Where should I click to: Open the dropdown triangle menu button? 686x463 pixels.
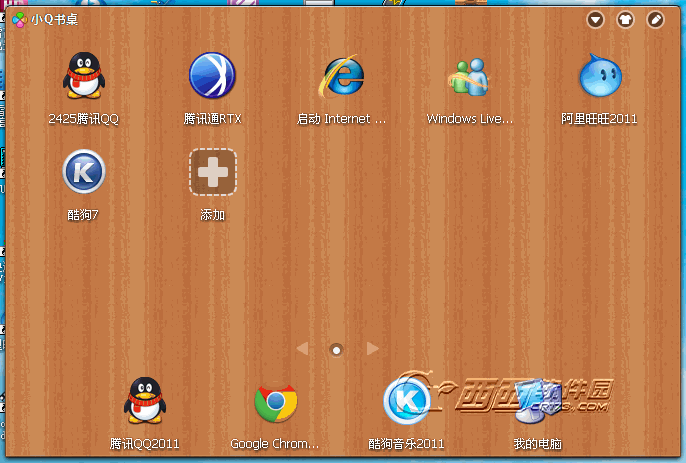point(595,20)
